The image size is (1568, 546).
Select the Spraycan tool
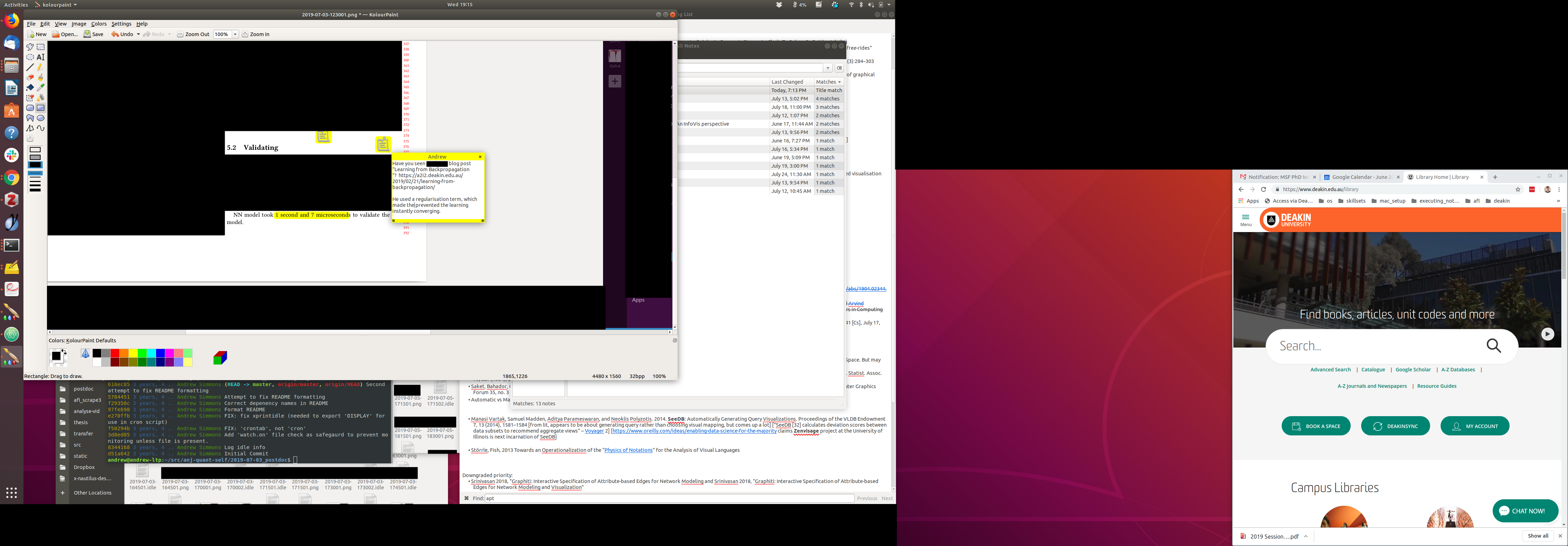41,98
